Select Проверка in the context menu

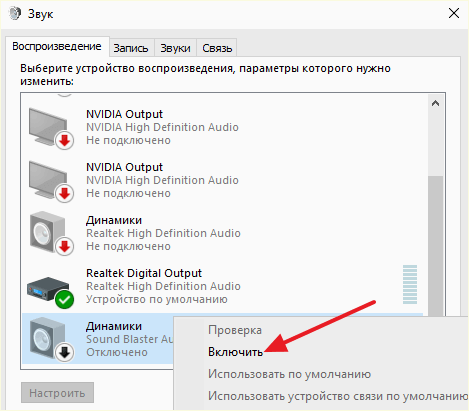click(x=235, y=330)
